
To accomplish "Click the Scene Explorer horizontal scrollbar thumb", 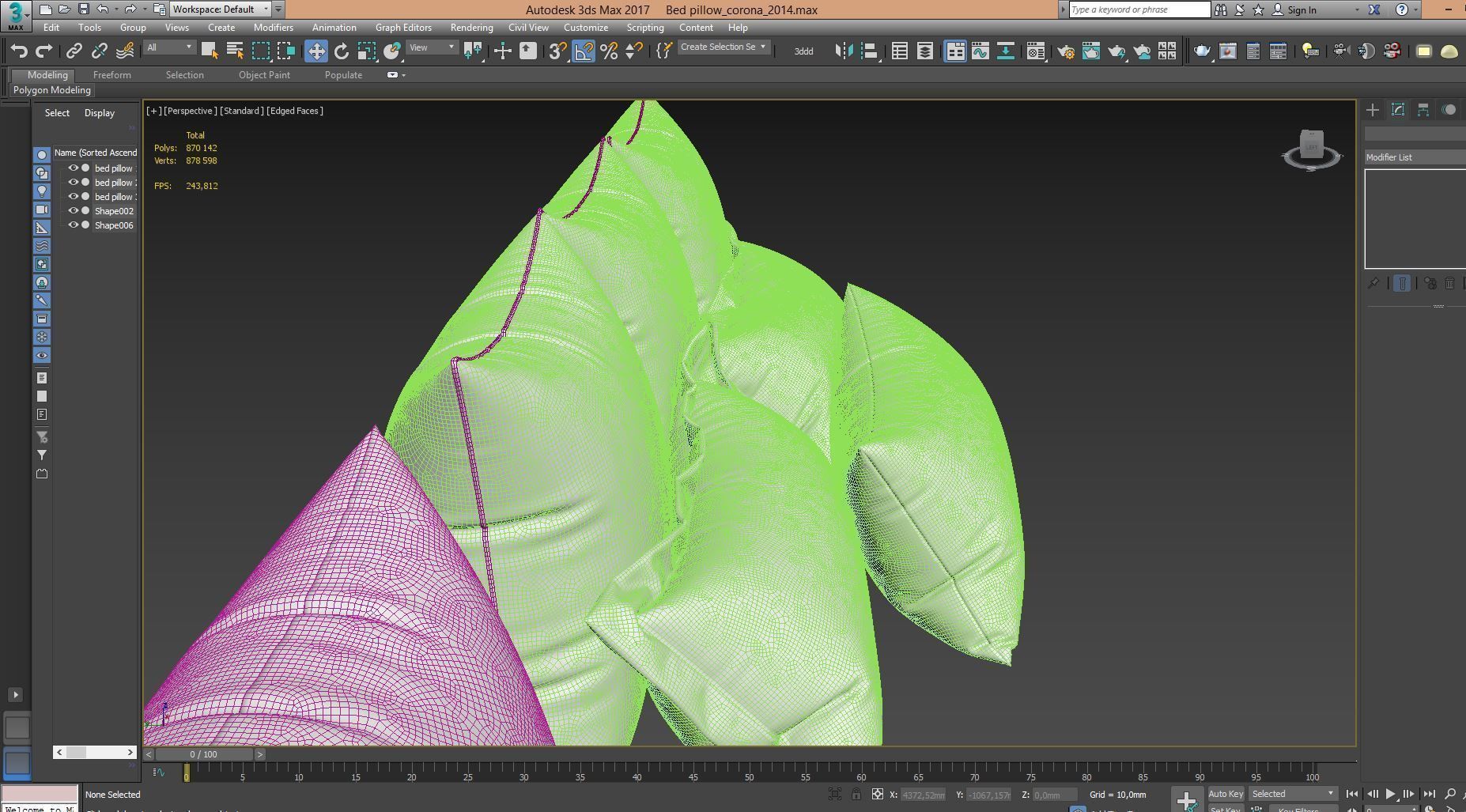I will (x=77, y=752).
